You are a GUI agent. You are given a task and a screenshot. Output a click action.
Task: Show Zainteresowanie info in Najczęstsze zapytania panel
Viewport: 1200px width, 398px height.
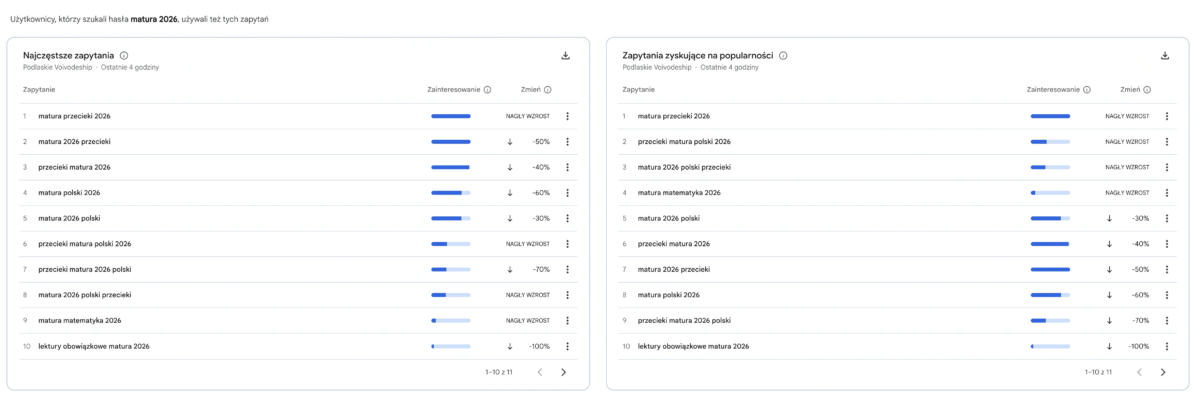tap(487, 90)
